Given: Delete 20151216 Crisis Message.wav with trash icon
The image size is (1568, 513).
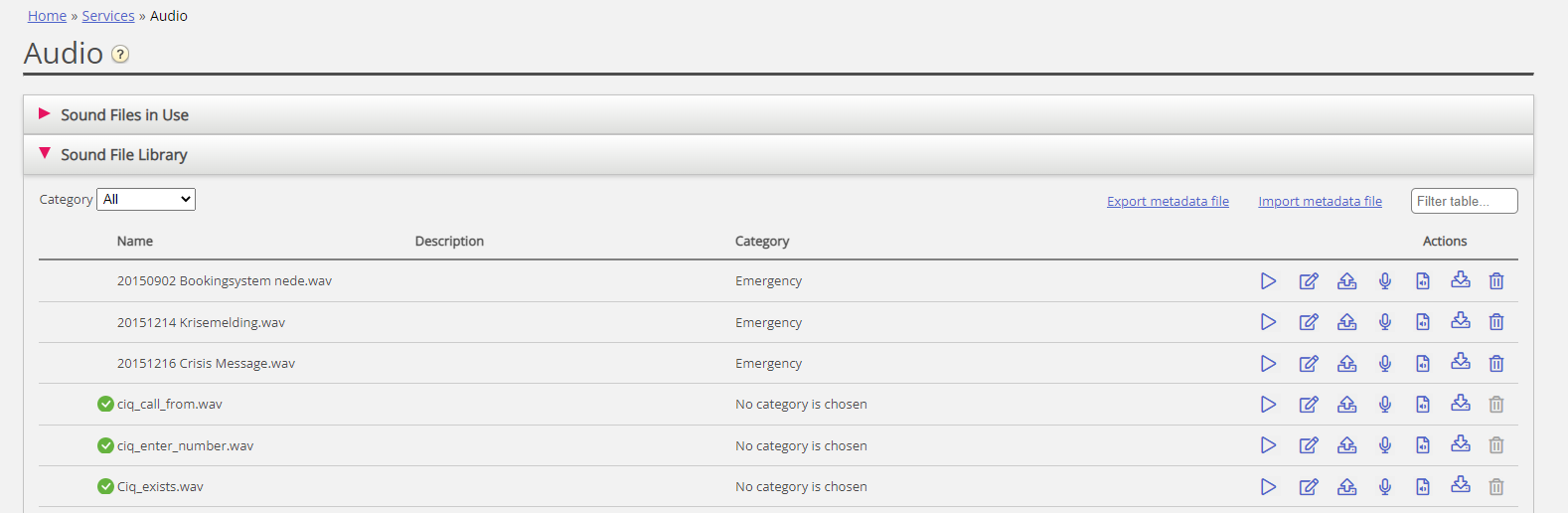Looking at the screenshot, I should coord(1496,364).
